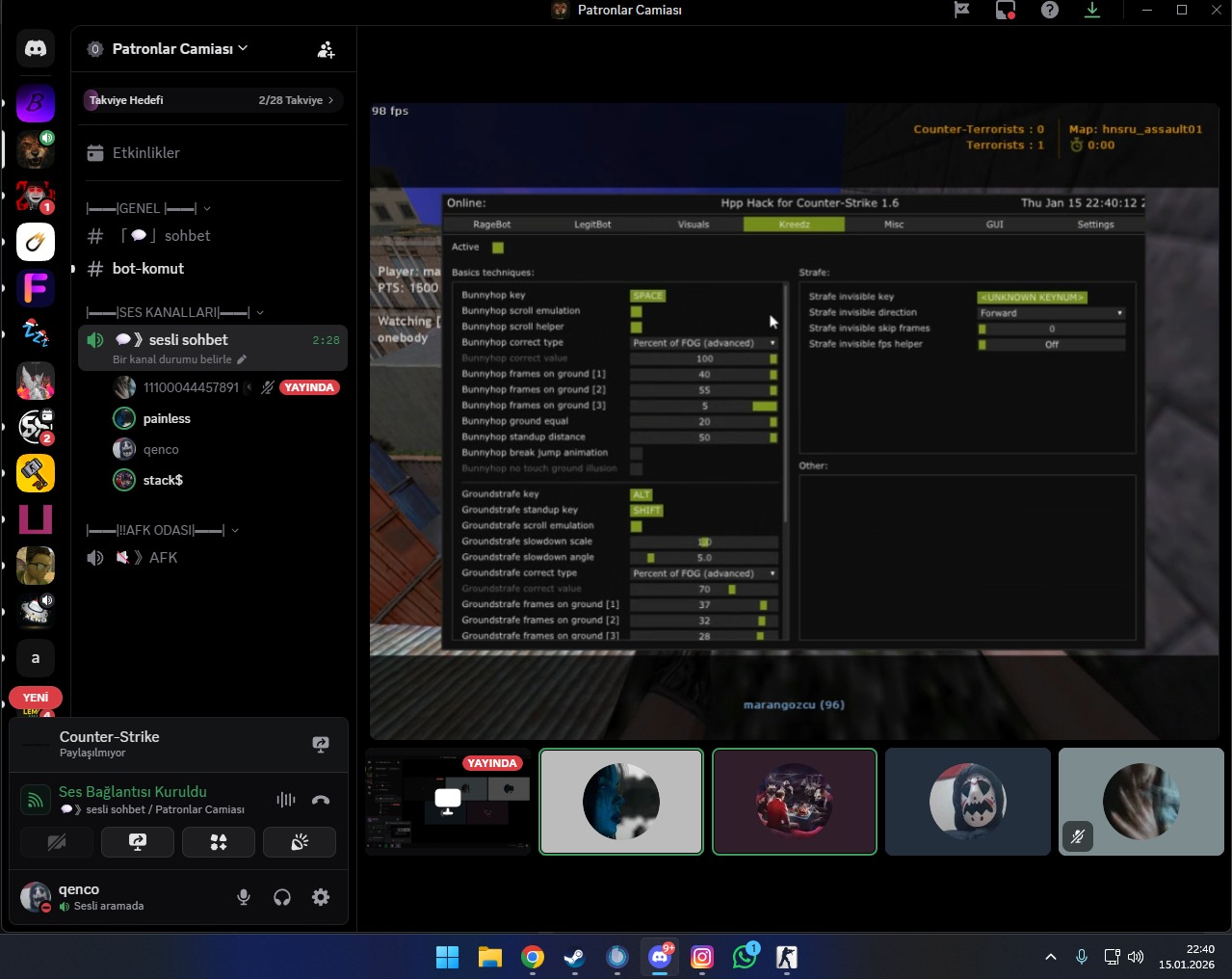Viewport: 1232px width, 979px height.
Task: Switch to Settings tab in streamed menu
Action: (1095, 225)
